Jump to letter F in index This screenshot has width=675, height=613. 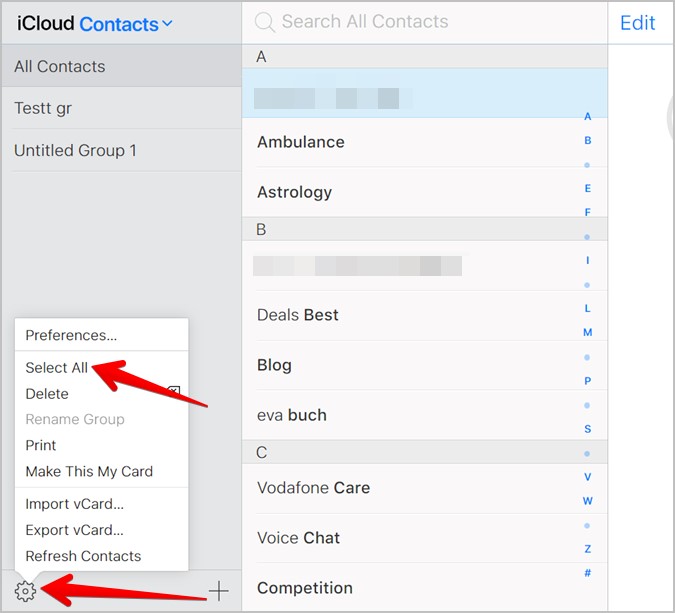click(588, 212)
